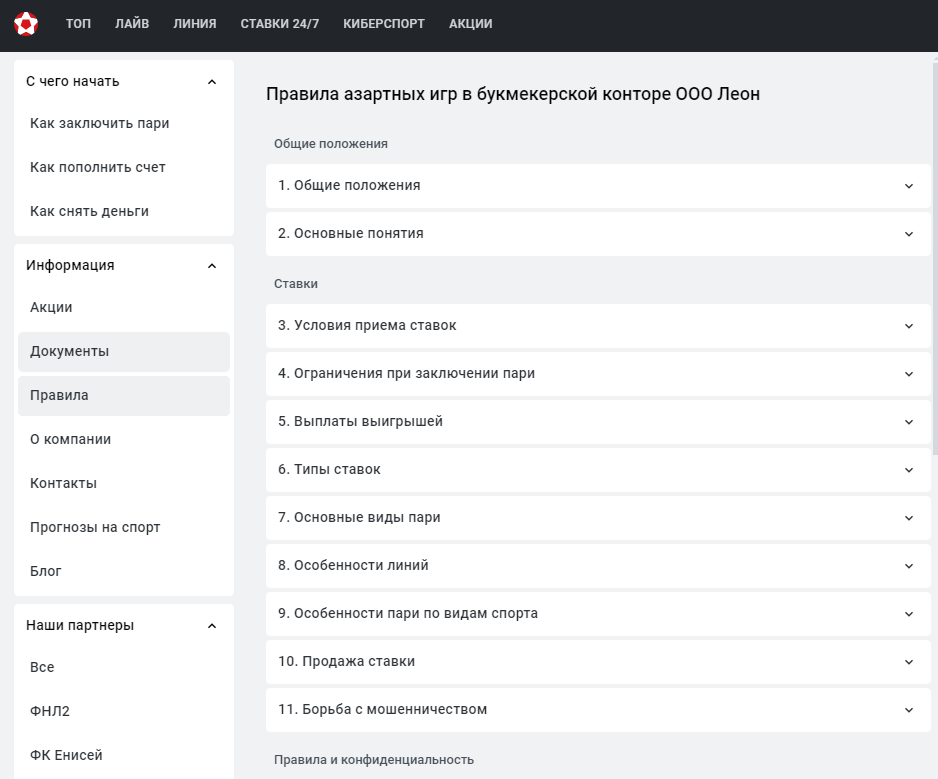
Task: Expand 4. Ограничения при заключении пари chevron
Action: pos(909,374)
